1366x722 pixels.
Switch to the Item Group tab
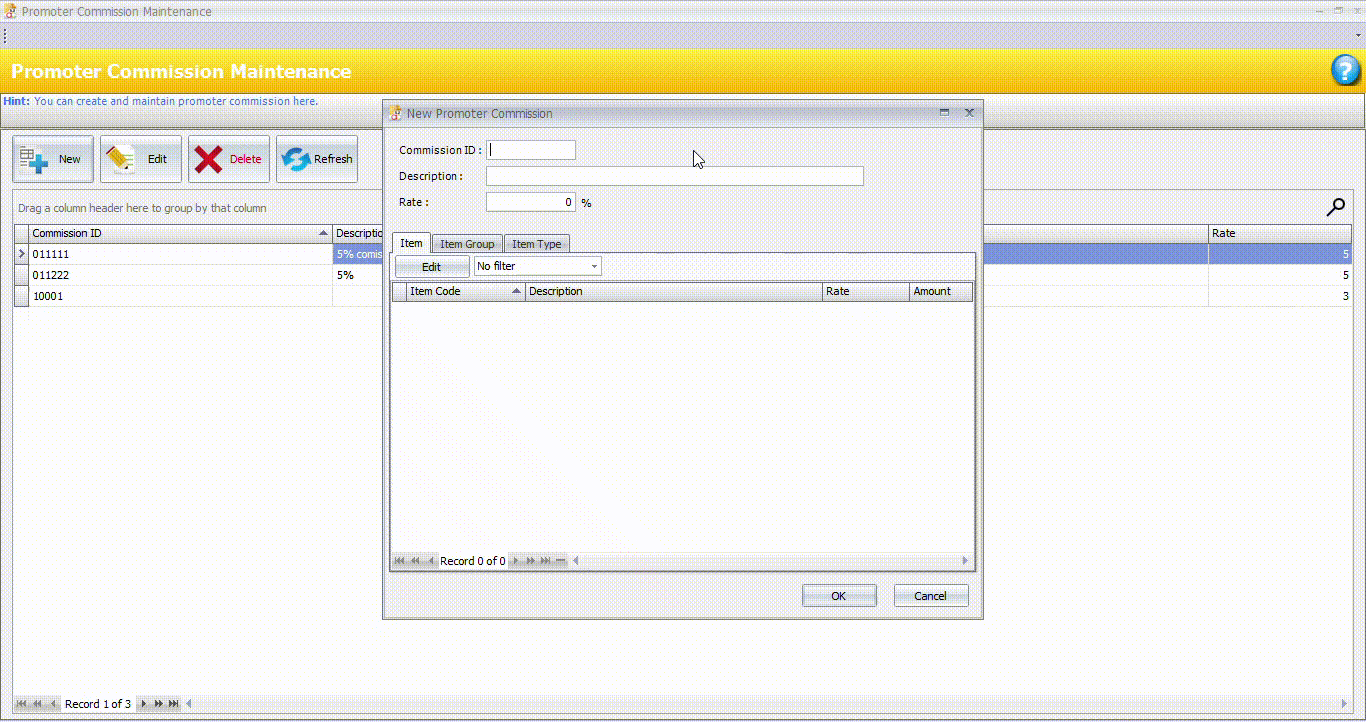(x=467, y=244)
